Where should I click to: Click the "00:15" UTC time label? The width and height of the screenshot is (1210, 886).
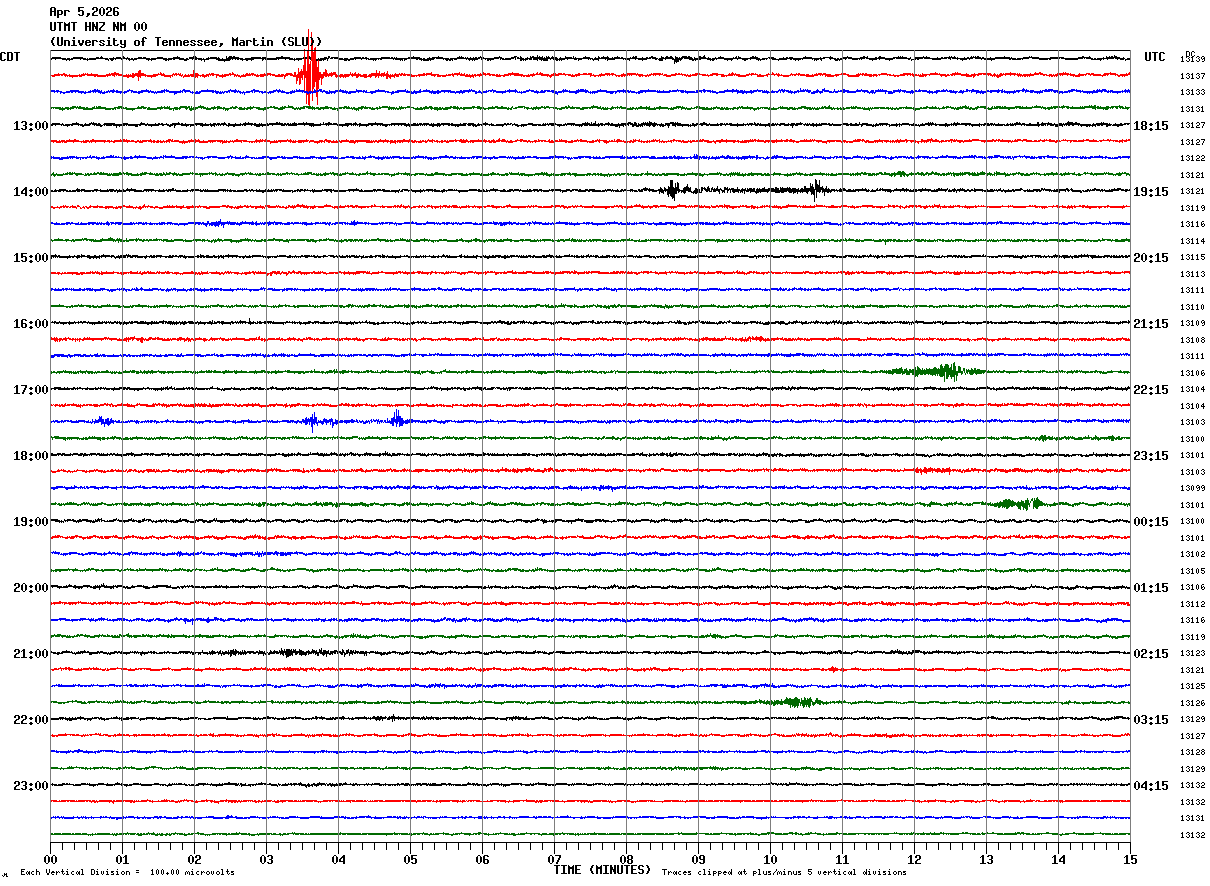tap(1151, 522)
